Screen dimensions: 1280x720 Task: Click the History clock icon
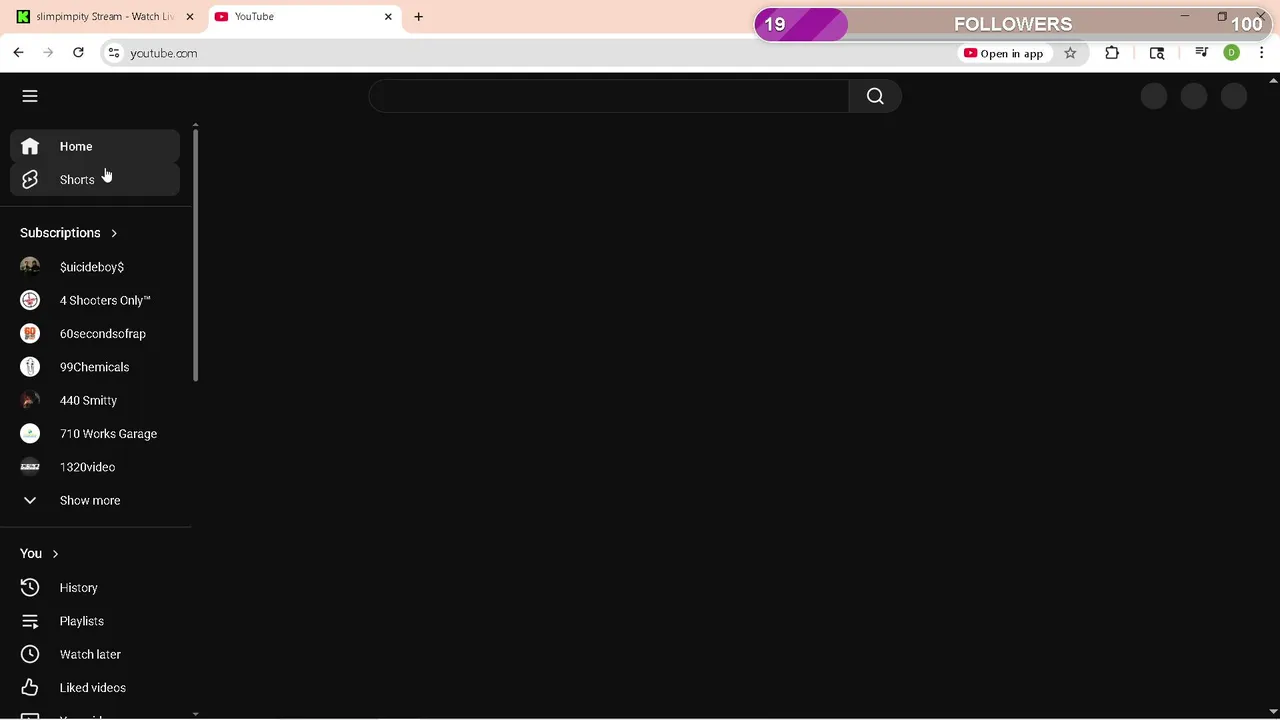click(30, 588)
